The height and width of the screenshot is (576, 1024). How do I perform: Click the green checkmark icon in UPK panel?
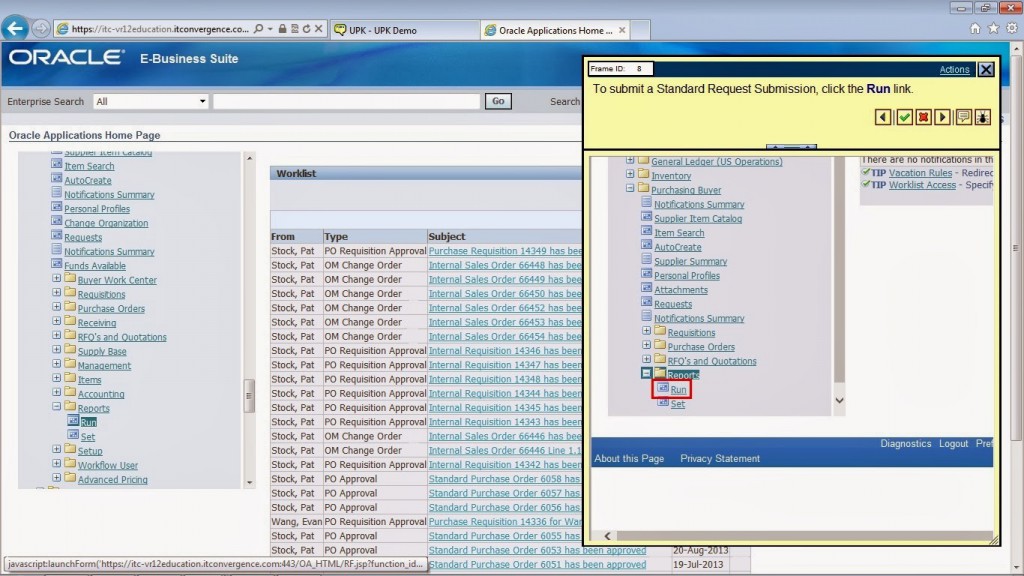click(x=904, y=117)
